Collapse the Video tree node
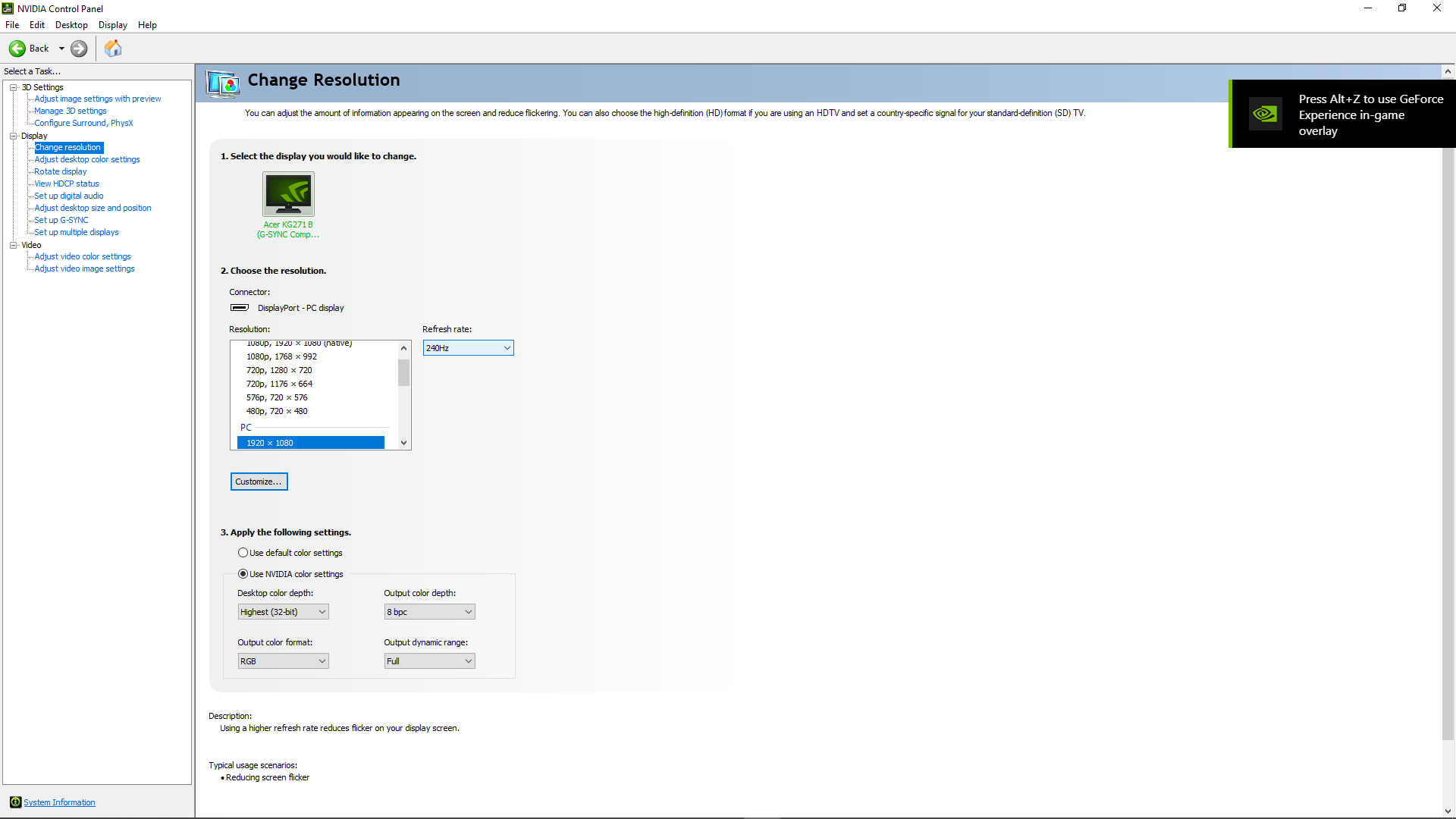This screenshot has width=1456, height=819. [x=13, y=245]
